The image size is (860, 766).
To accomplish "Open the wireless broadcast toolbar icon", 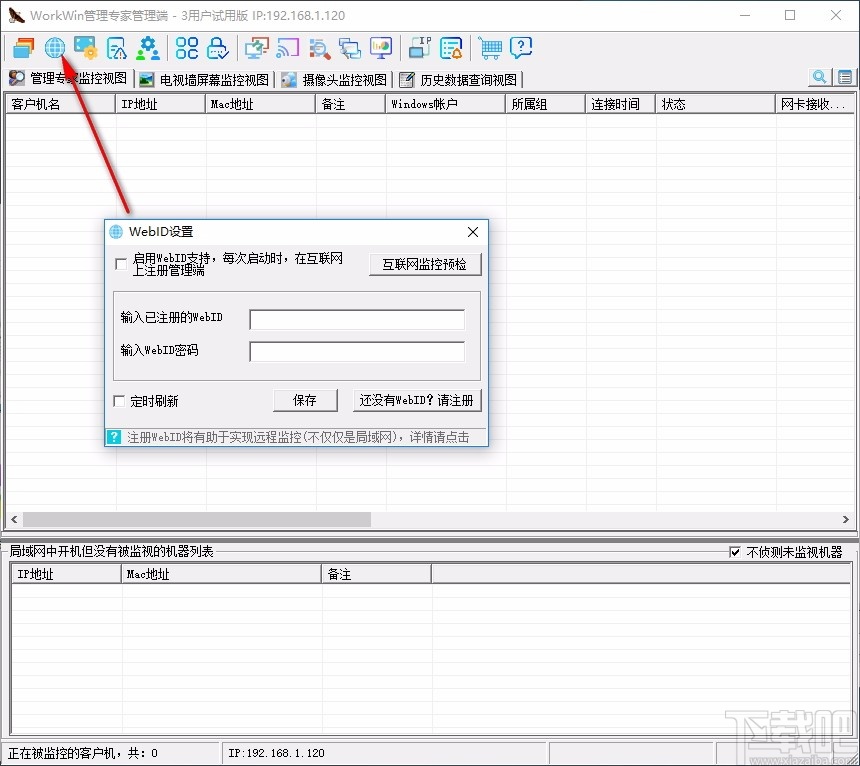I will click(288, 47).
